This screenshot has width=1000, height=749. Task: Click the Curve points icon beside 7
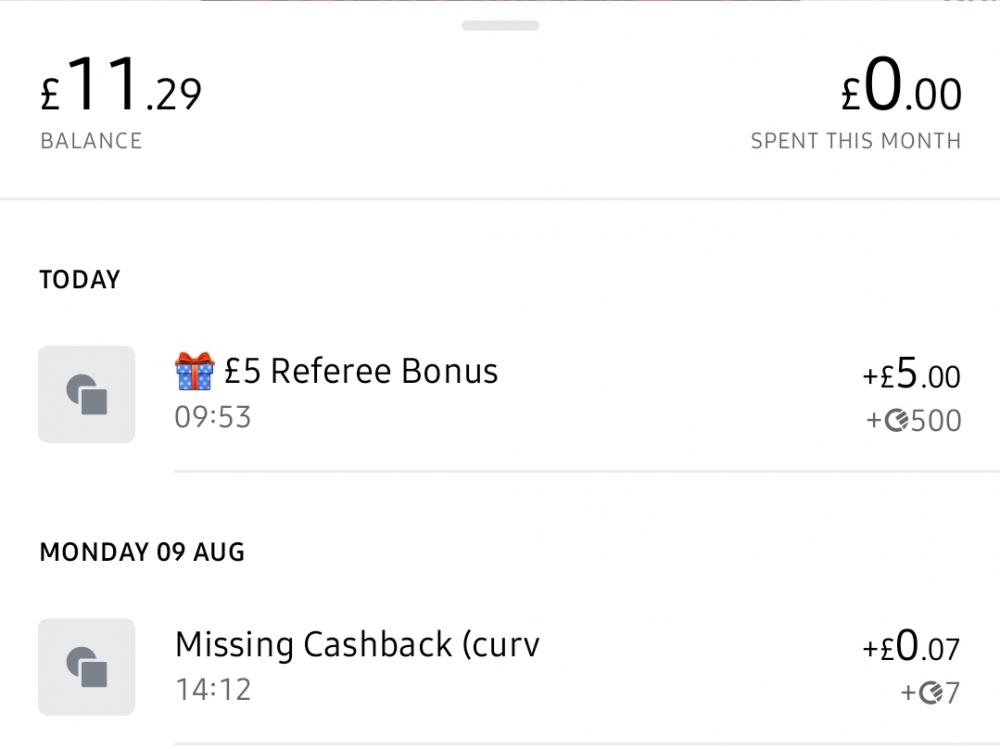pyautogui.click(x=931, y=693)
